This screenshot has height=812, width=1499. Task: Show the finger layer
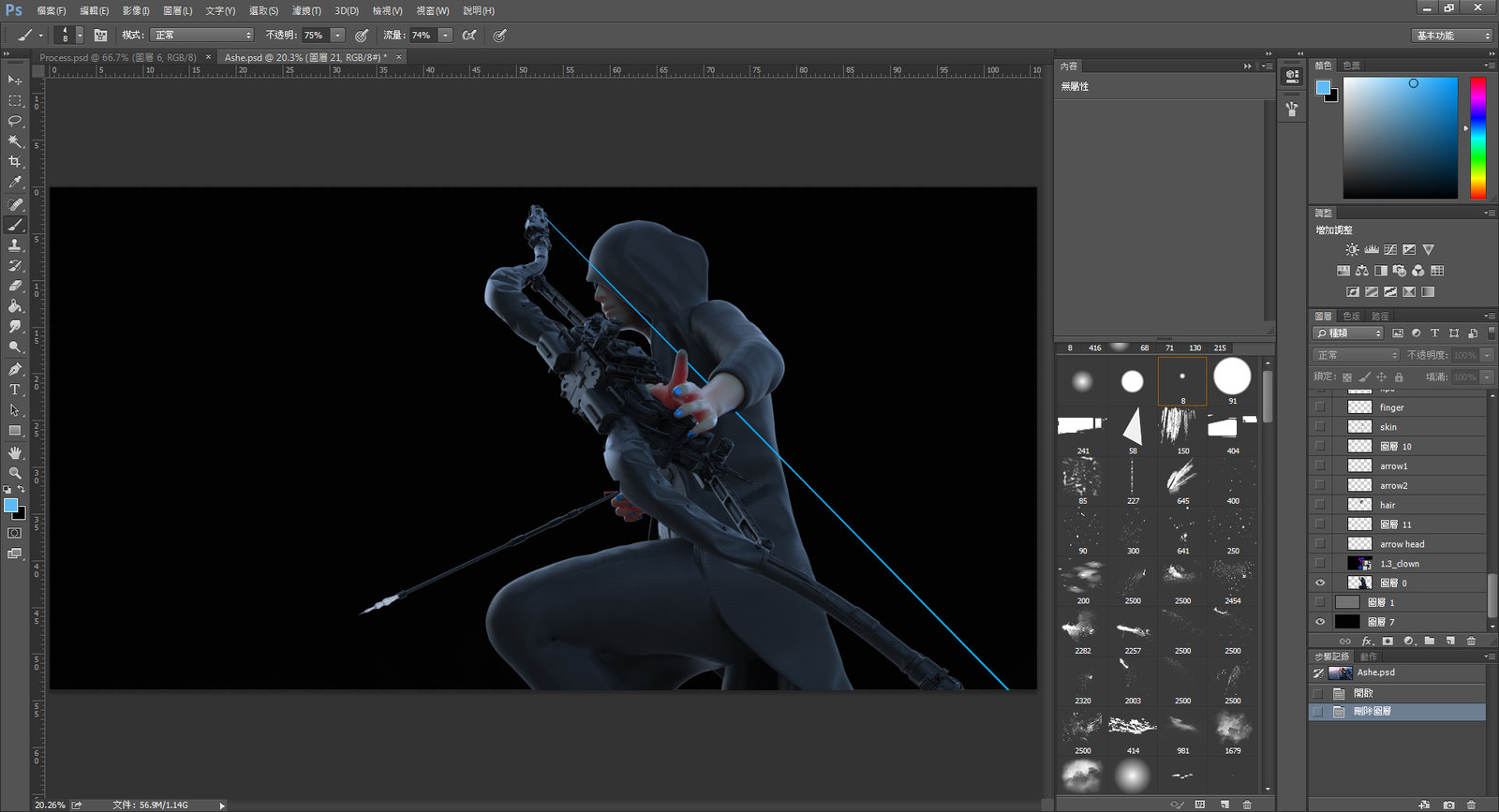[x=1320, y=407]
